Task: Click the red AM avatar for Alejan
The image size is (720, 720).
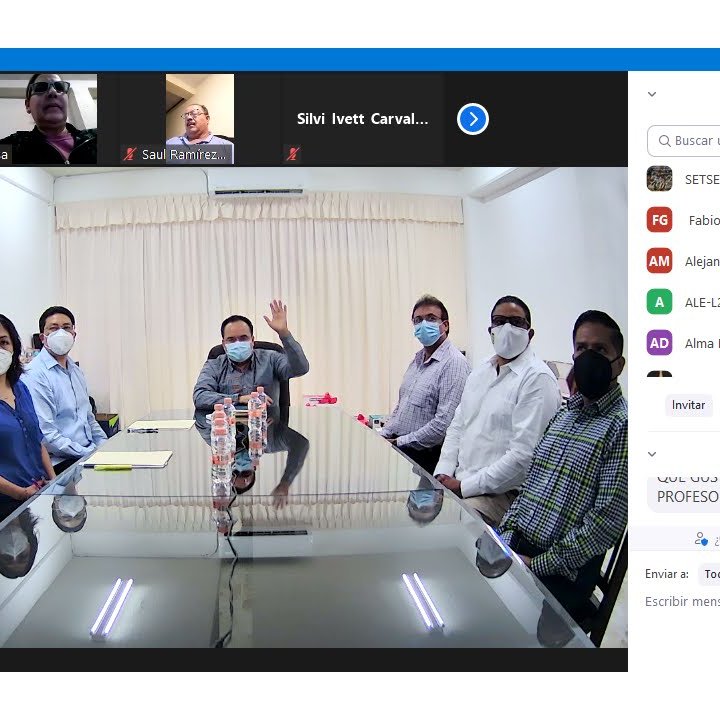Action: pyautogui.click(x=659, y=261)
